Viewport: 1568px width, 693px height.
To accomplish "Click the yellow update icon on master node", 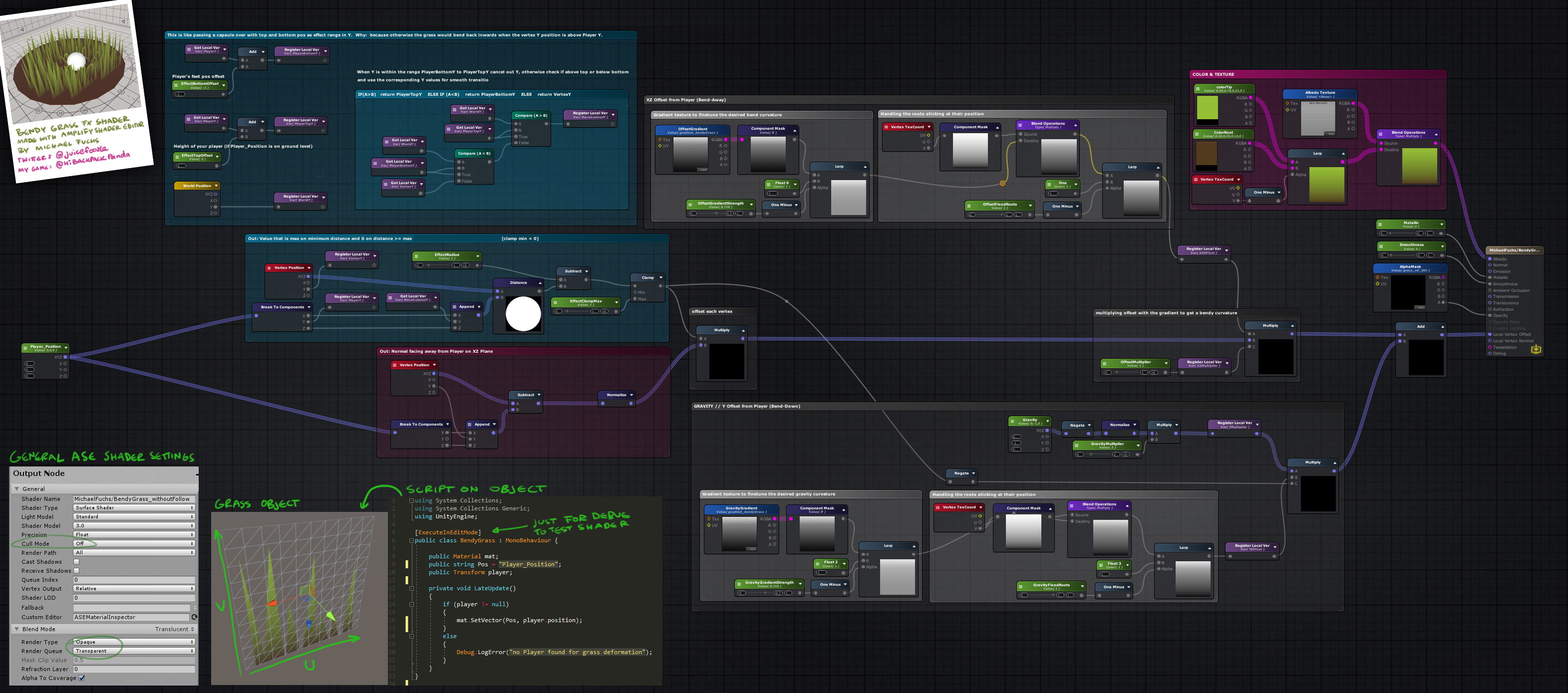I will pyautogui.click(x=1536, y=349).
